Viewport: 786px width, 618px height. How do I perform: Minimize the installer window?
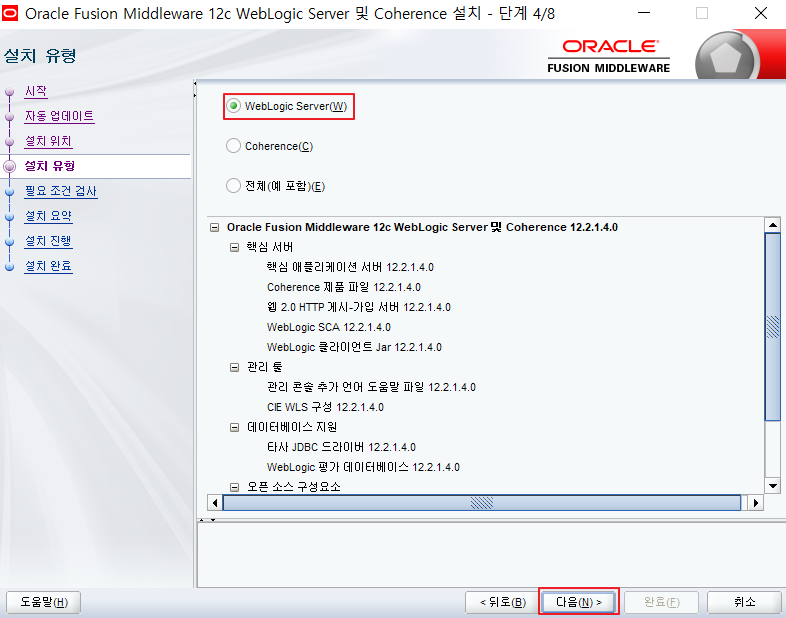(x=644, y=14)
